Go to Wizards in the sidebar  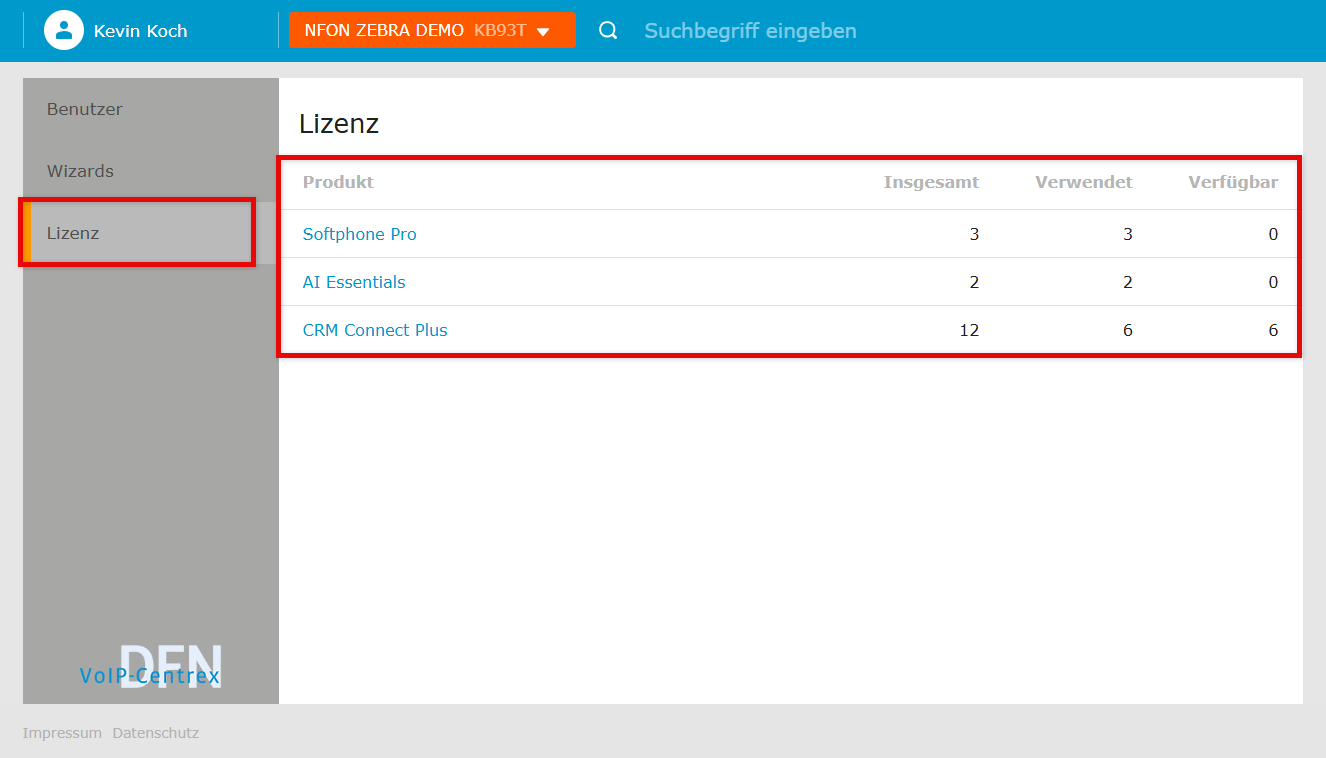80,171
